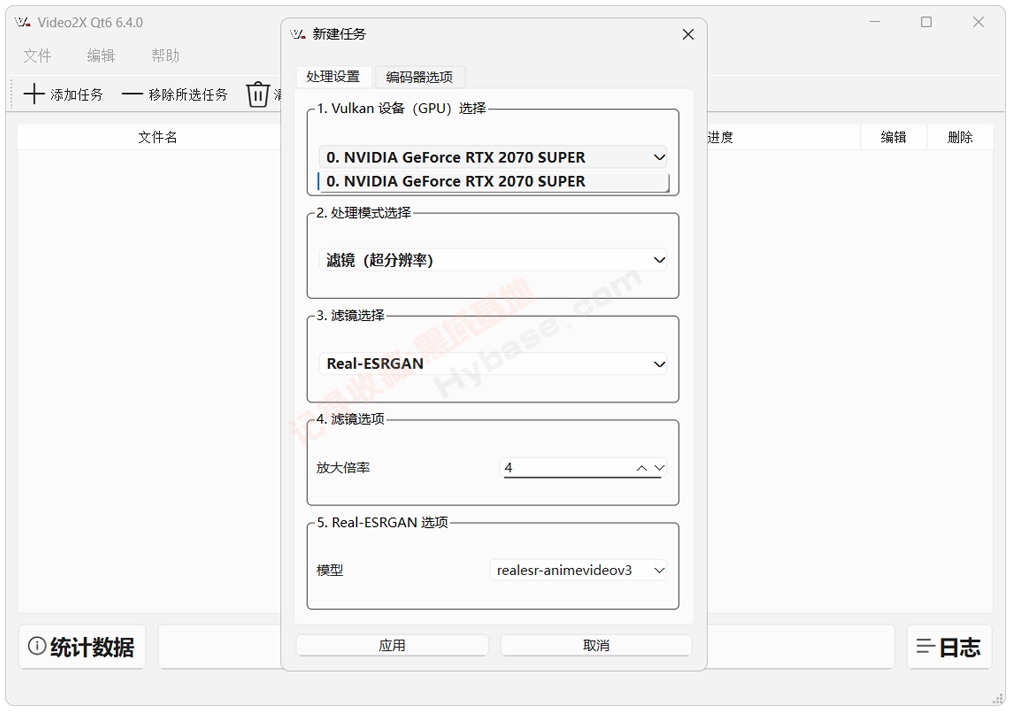Click the 文件名 column header
Viewport: 1011px width, 714px height.
[157, 137]
